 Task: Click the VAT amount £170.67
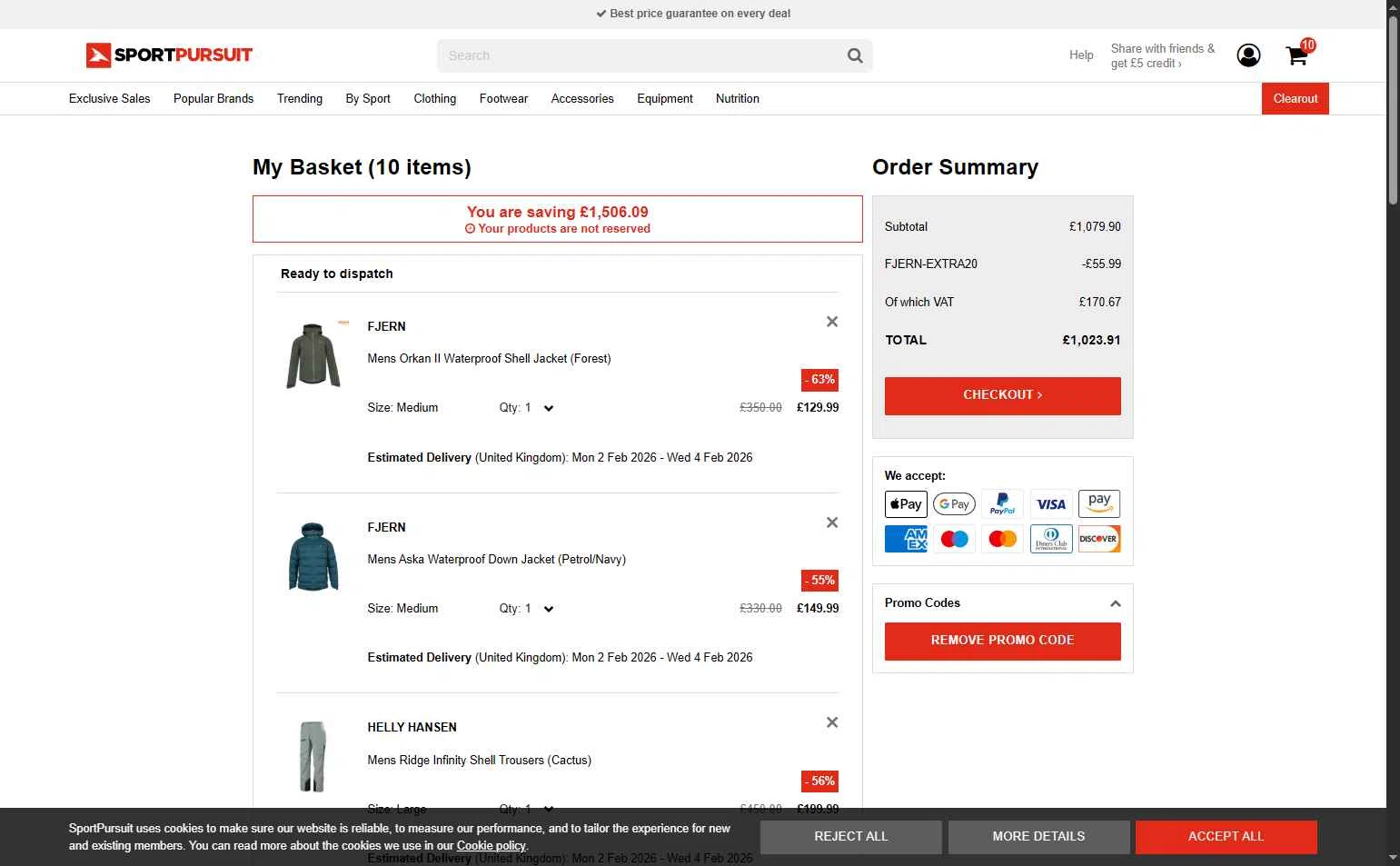(x=1099, y=303)
